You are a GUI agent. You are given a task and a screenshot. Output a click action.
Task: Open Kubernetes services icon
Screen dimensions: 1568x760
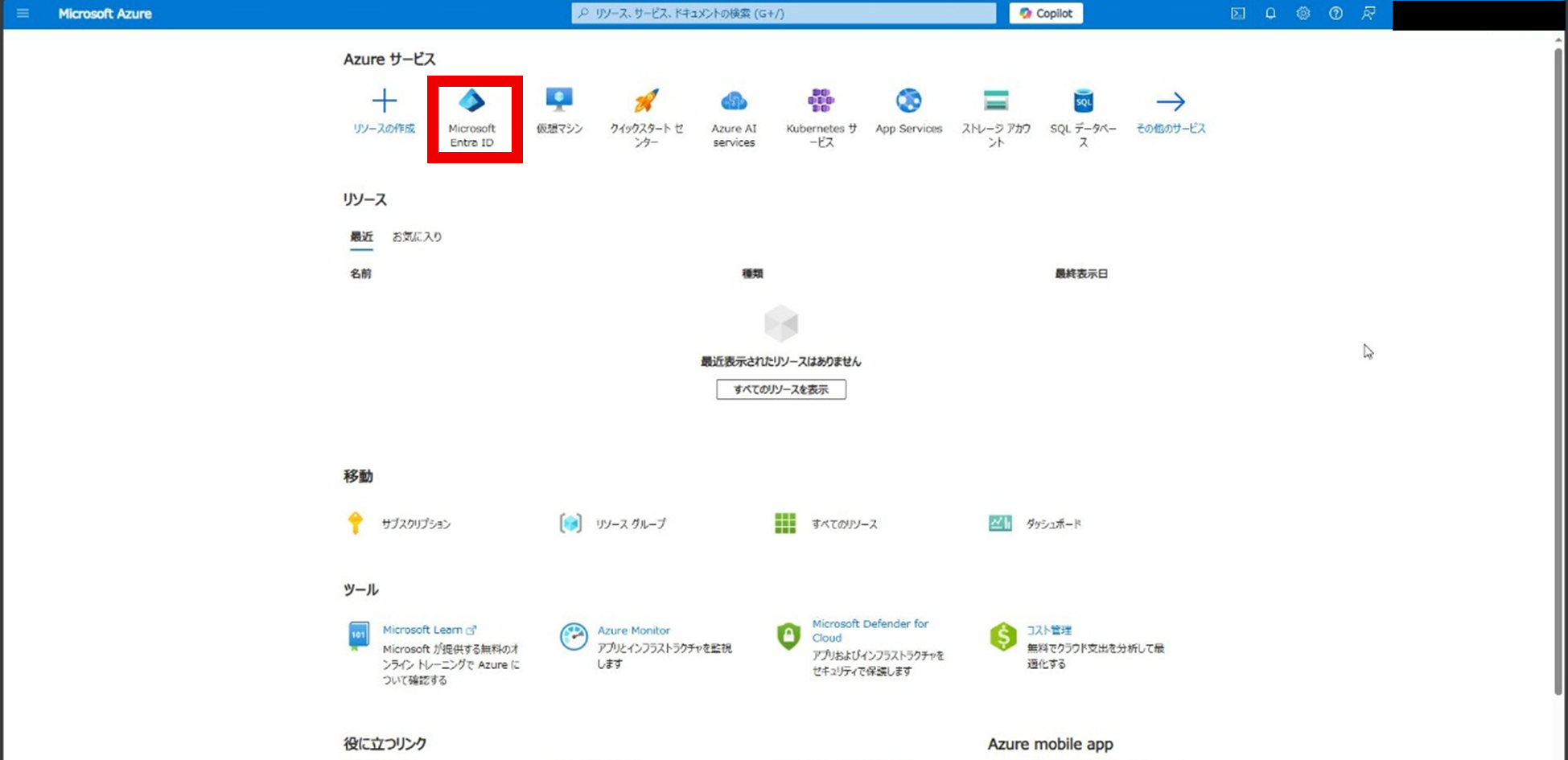(821, 101)
